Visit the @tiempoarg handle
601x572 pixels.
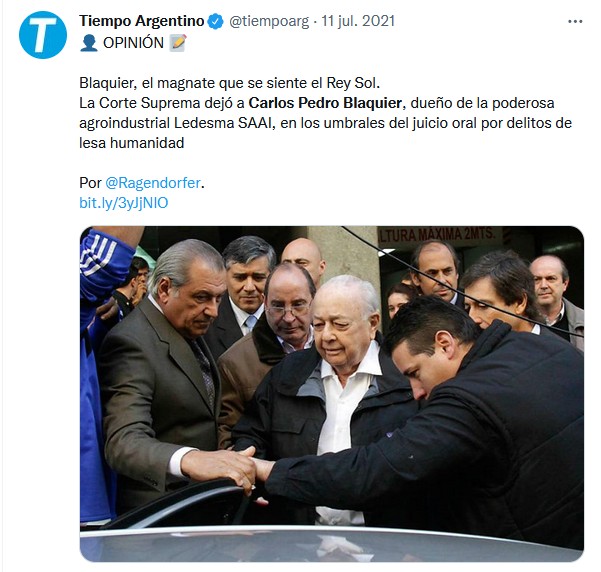click(x=269, y=21)
